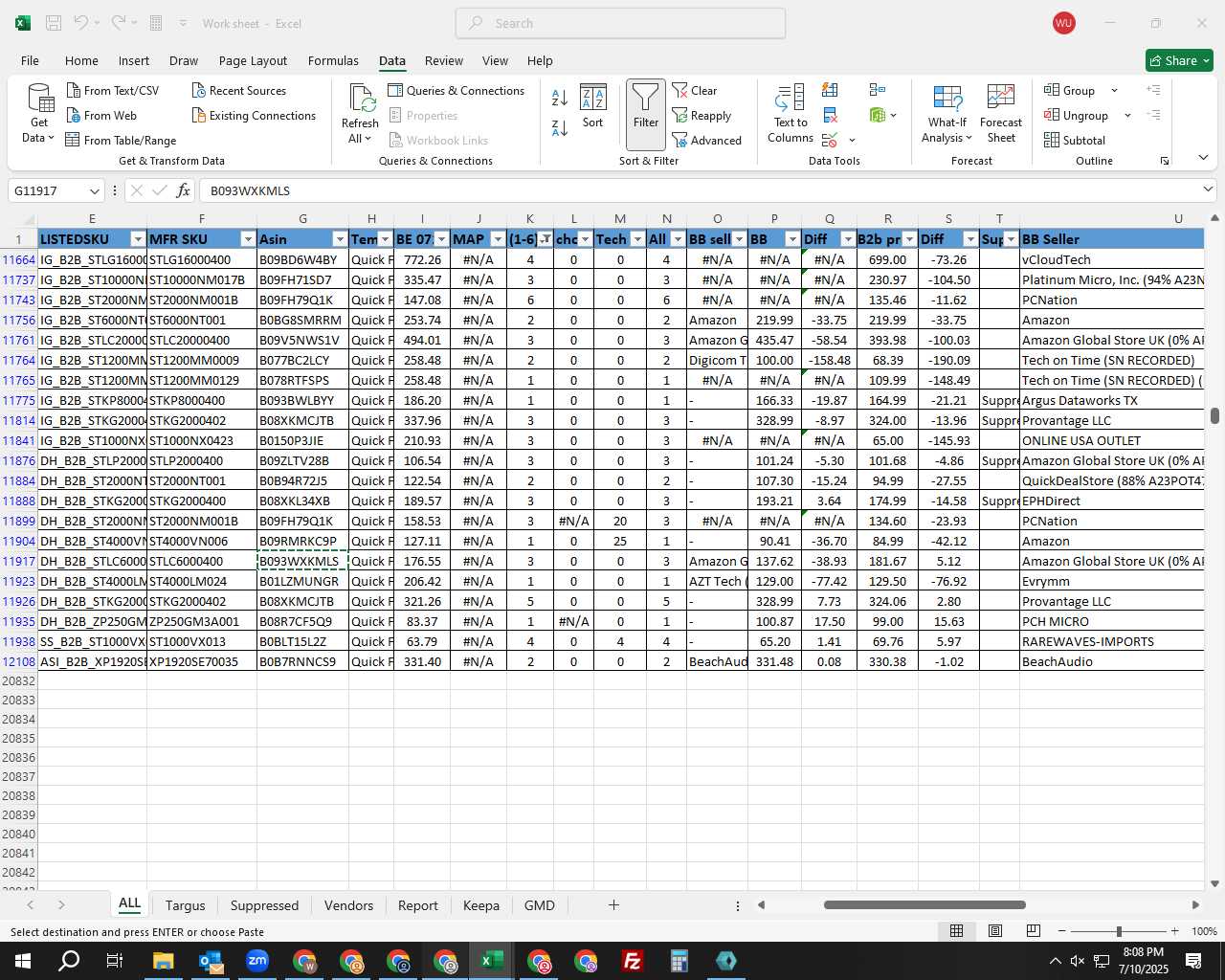The width and height of the screenshot is (1225, 980).
Task: Switch to Page Break Preview
Action: [x=1034, y=931]
